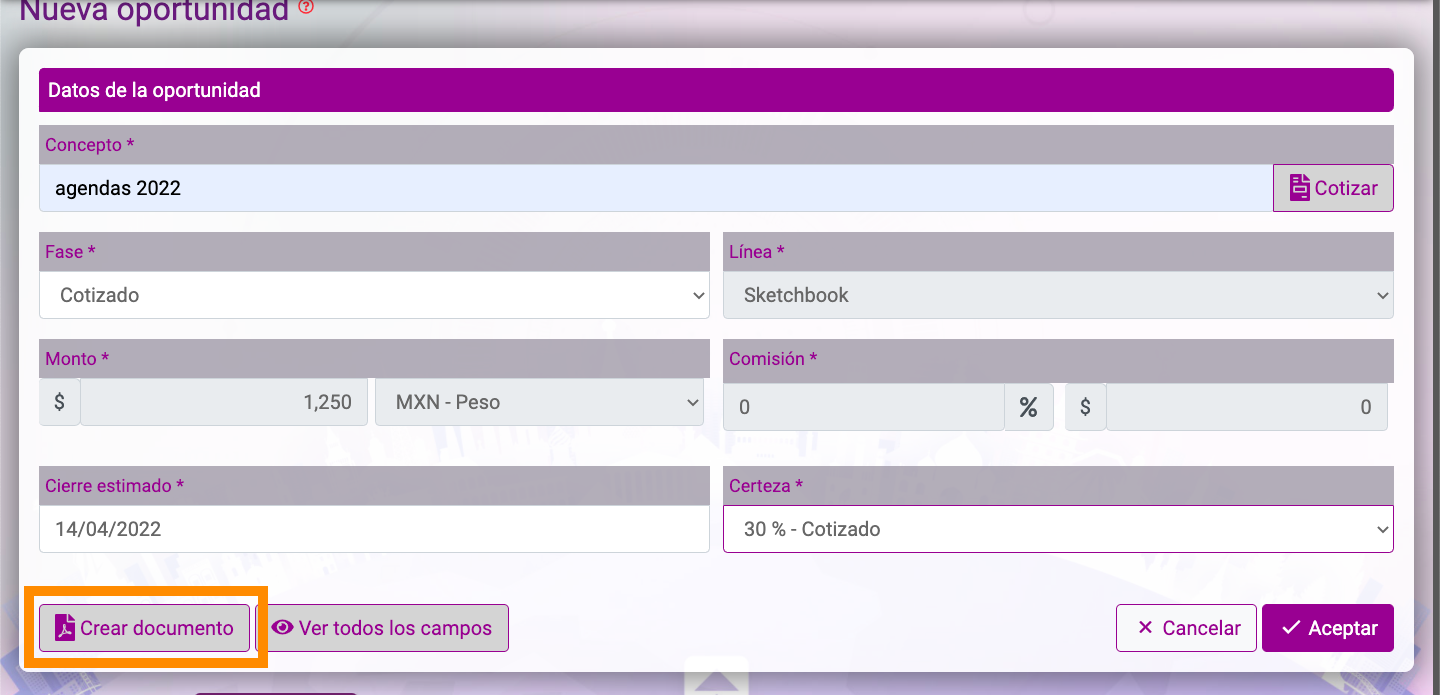Viewport: 1440px width, 695px height.
Task: Confirm the form with Aceptar
Action: [1328, 628]
